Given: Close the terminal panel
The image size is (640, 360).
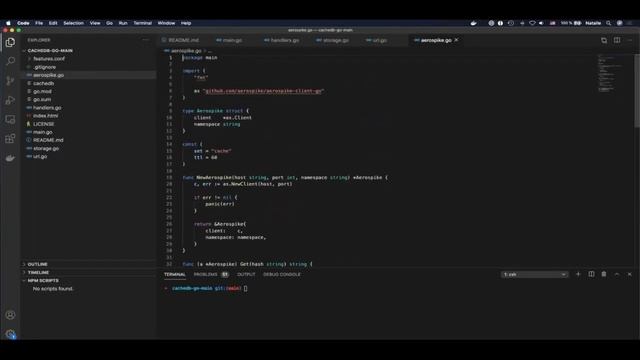Looking at the screenshot, I should click(629, 274).
